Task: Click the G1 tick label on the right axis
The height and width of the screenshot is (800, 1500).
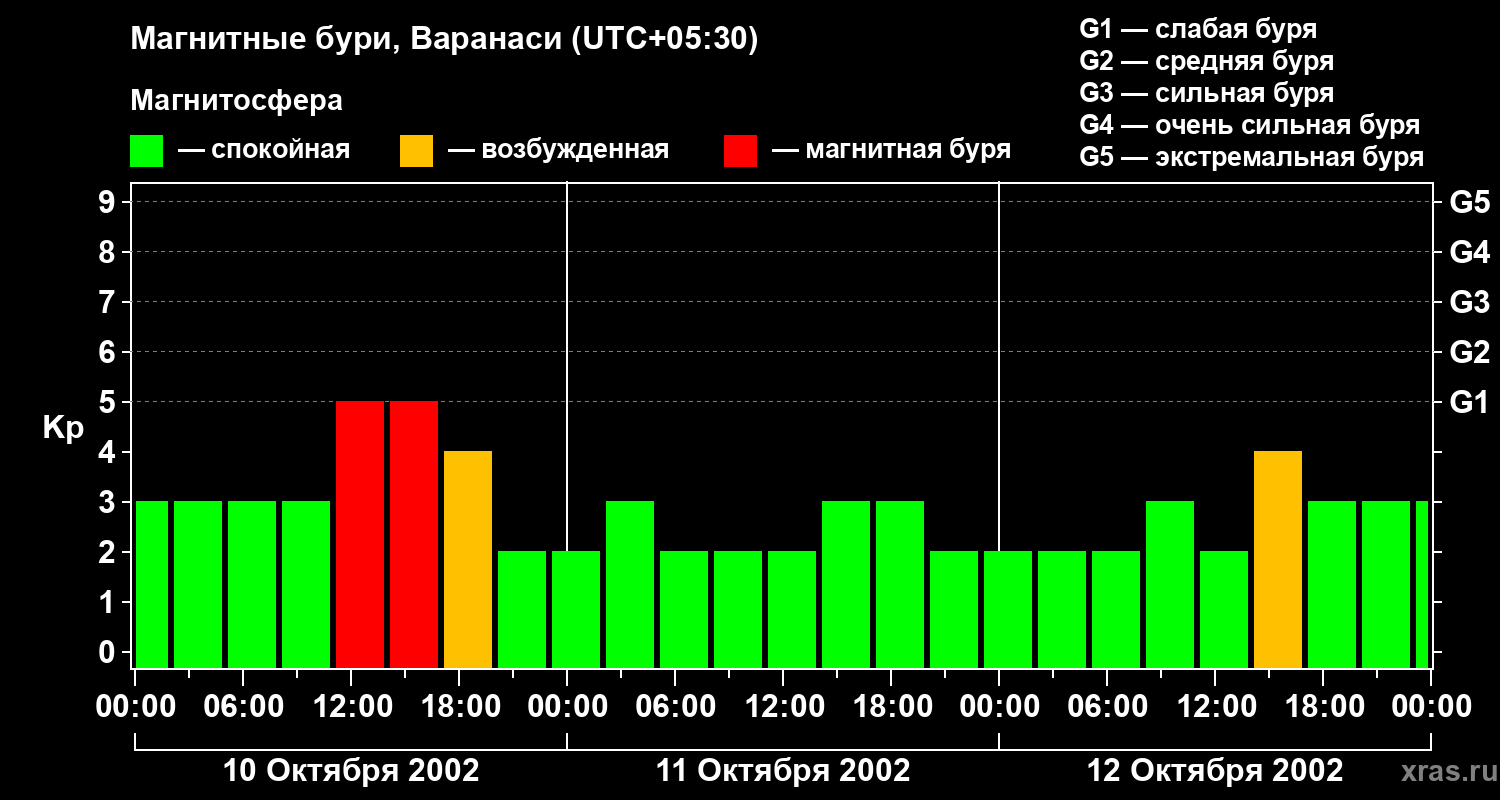Action: click(x=1470, y=402)
